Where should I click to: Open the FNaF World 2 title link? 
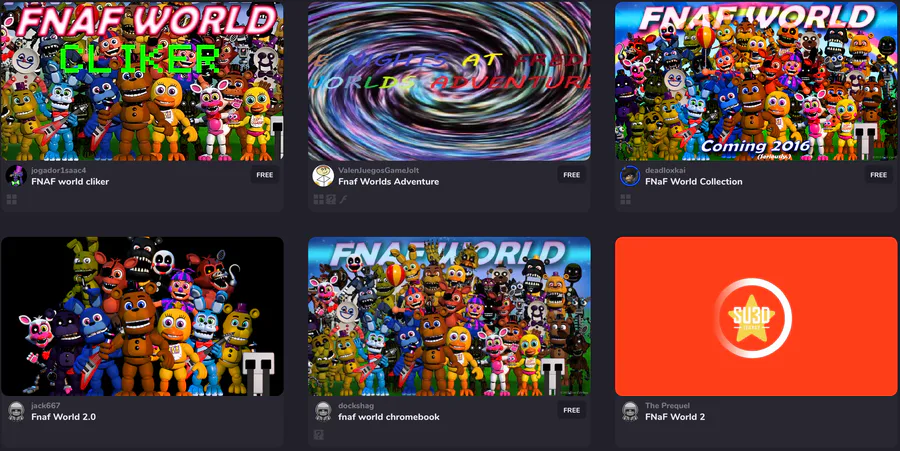point(675,417)
